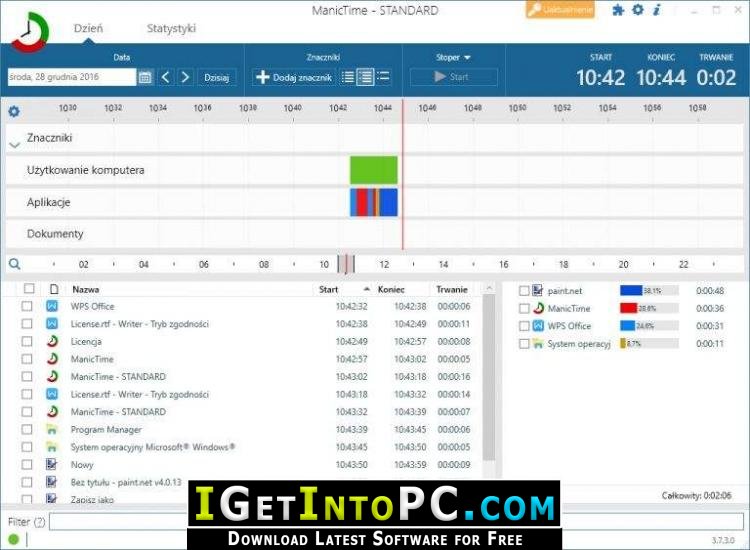
Task: Click the Aplikacje colored timeline block
Action: click(374, 202)
